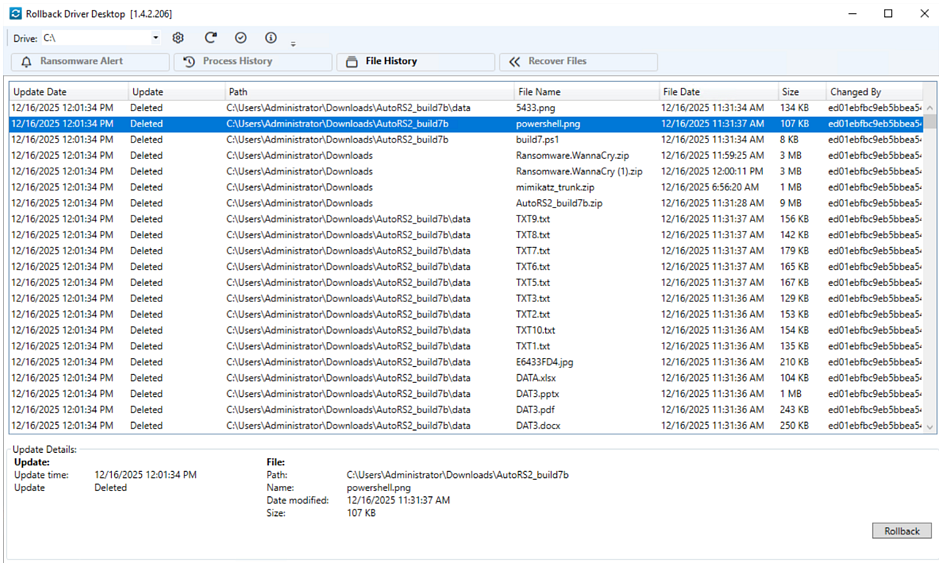This screenshot has width=940, height=563.
Task: Click the checkmark circle toolbar icon
Action: (240, 38)
